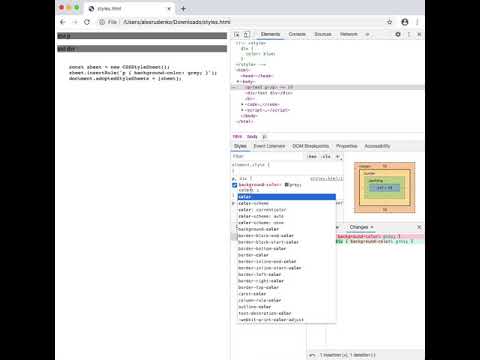
Task: Choose 'caret-color' suggestion
Action: point(286,294)
